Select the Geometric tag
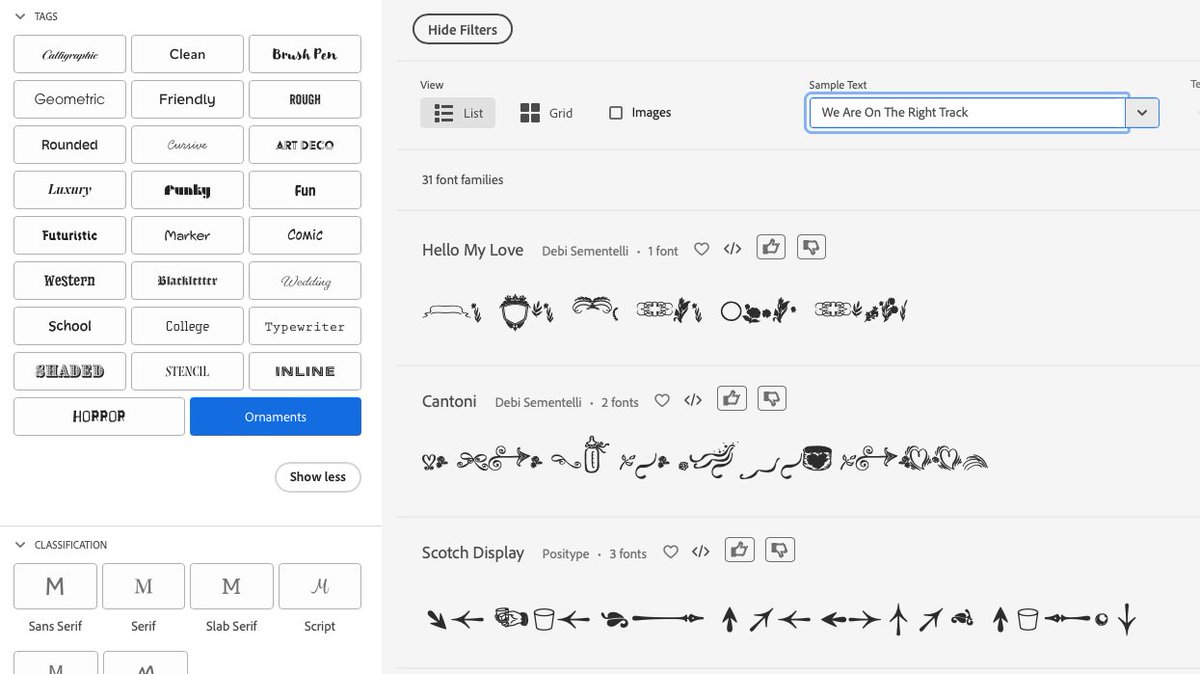The height and width of the screenshot is (674, 1200). coord(70,100)
